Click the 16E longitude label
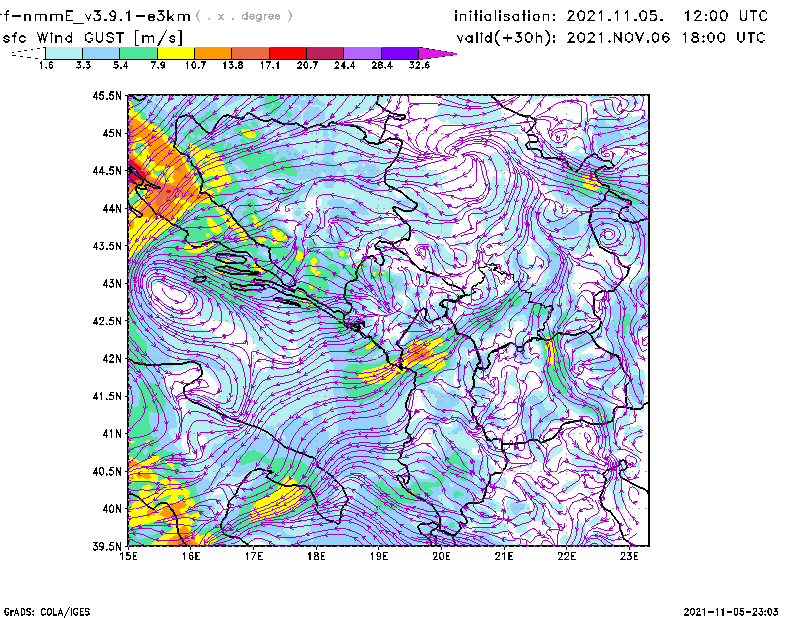 click(x=191, y=556)
